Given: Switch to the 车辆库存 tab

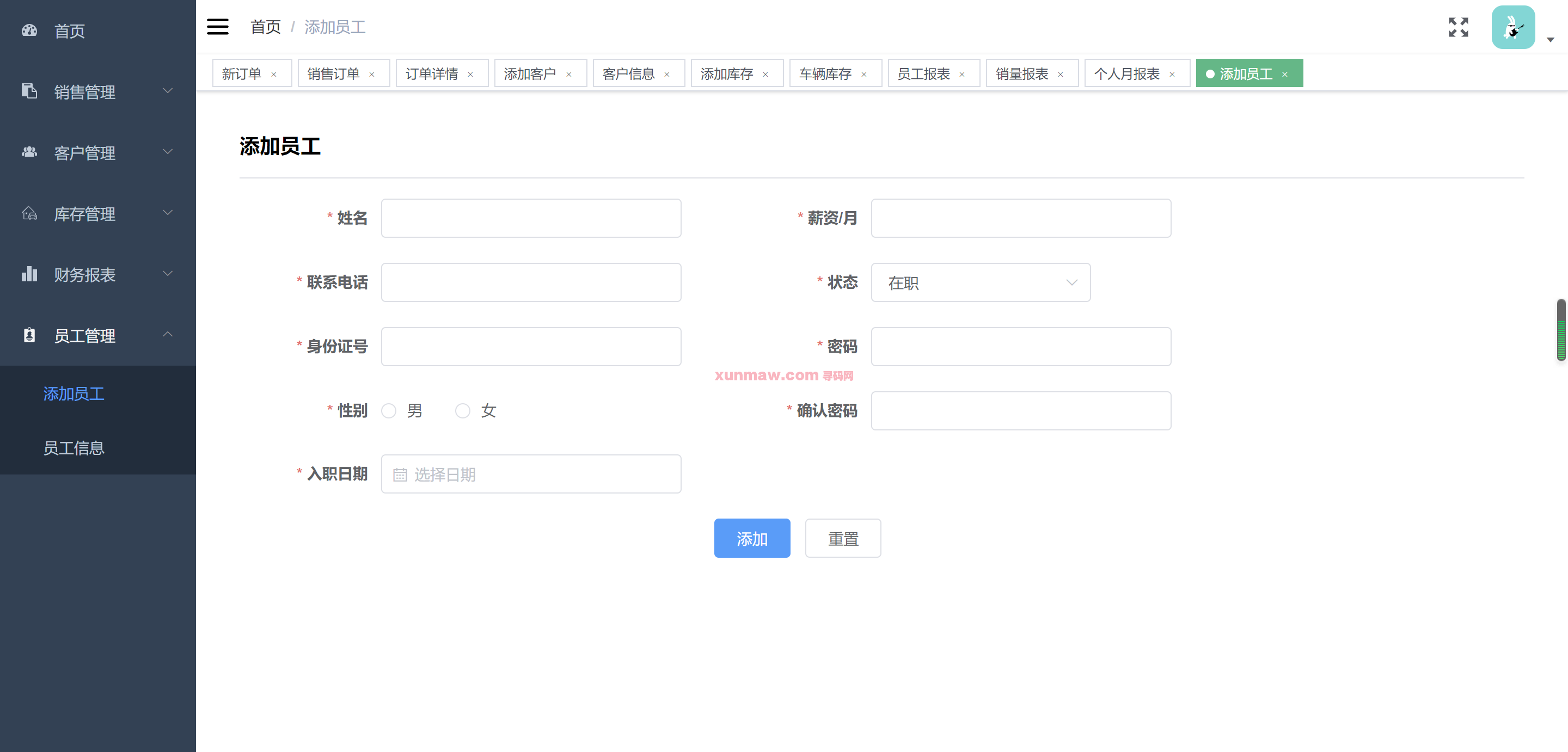Looking at the screenshot, I should pos(825,73).
